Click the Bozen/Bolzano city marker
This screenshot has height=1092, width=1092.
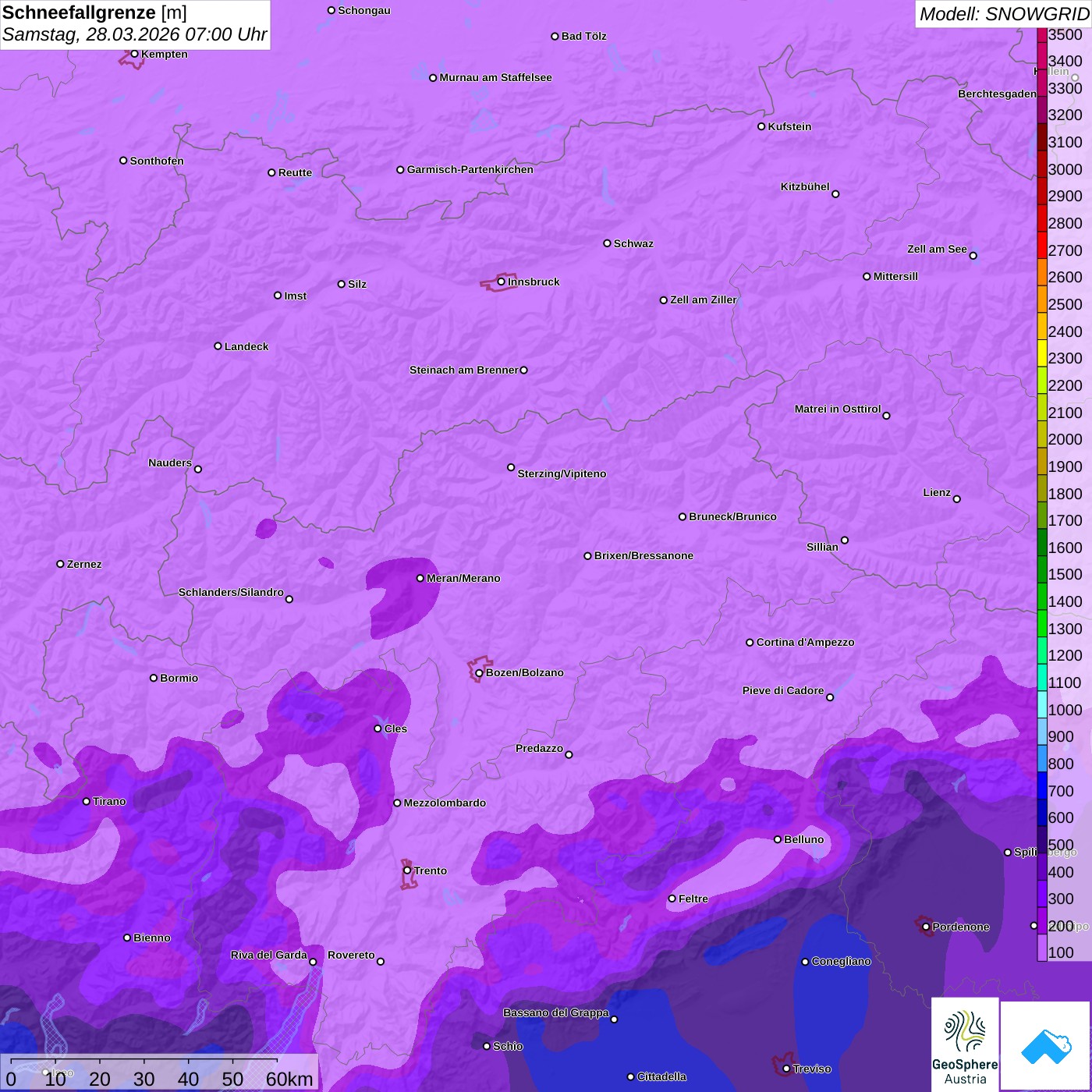pos(479,673)
